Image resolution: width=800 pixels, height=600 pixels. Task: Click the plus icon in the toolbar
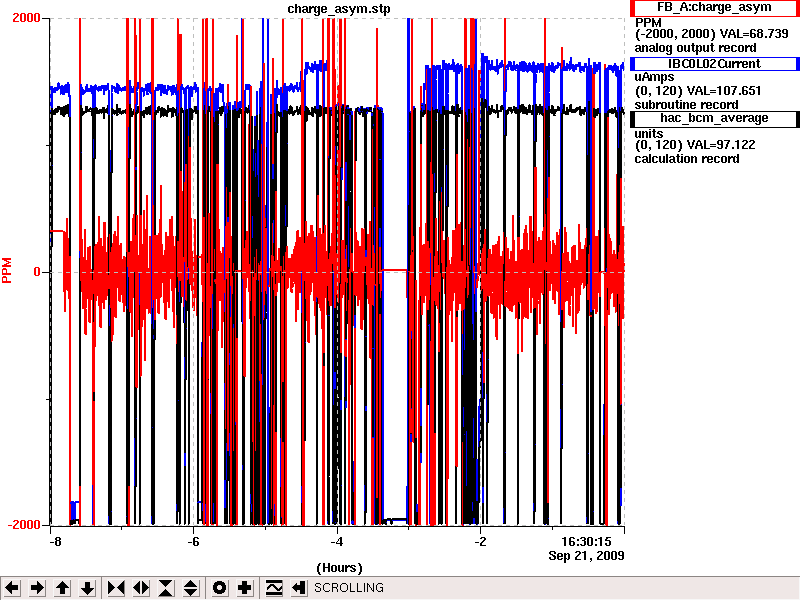[244, 588]
